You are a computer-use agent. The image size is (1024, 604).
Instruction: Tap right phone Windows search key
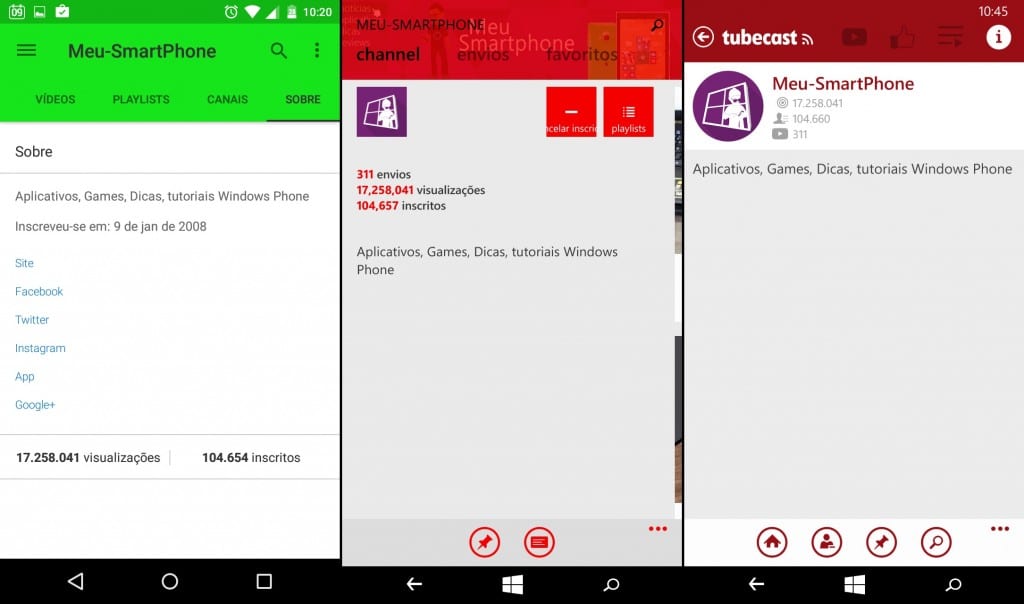pyautogui.click(x=953, y=584)
